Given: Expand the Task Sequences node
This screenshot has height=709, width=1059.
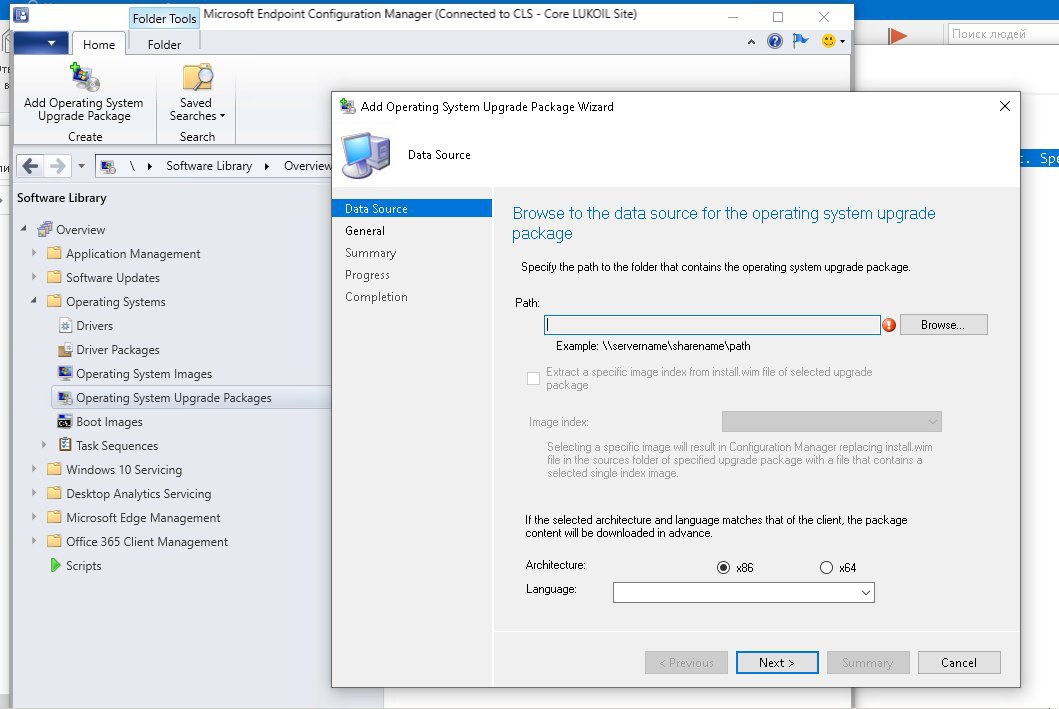Looking at the screenshot, I should 45,444.
